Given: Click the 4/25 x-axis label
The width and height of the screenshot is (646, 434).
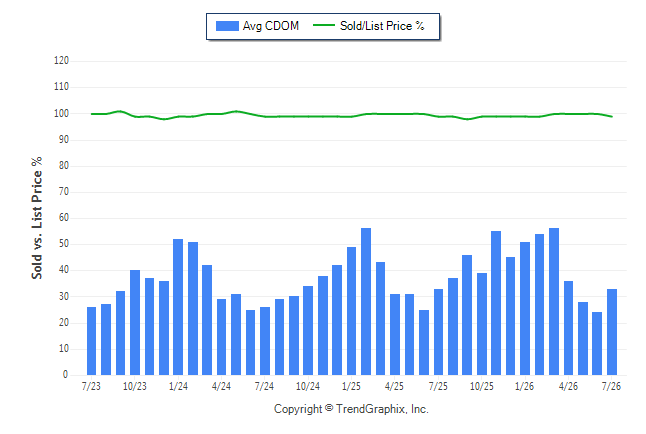Looking at the screenshot, I should tap(394, 386).
